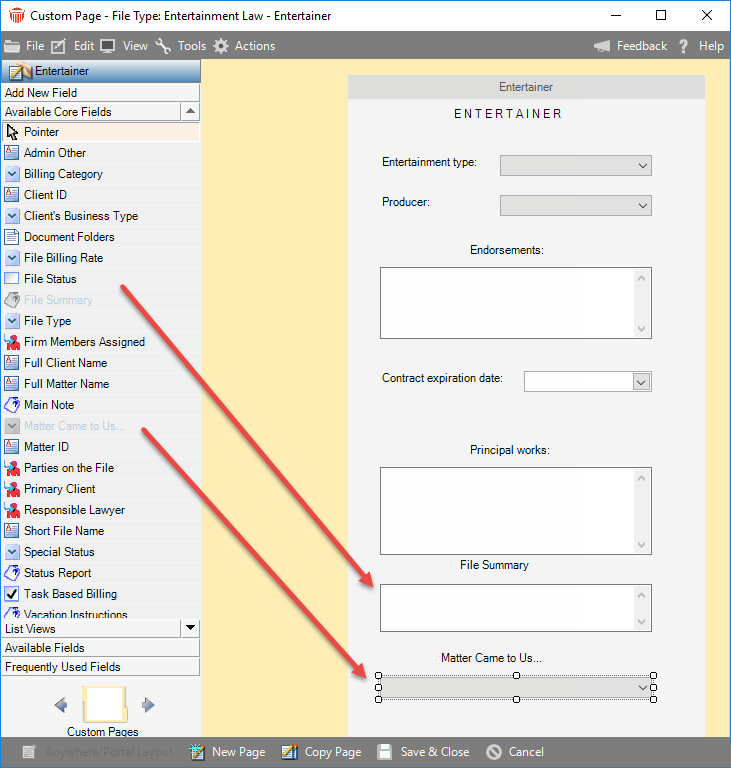Open the Contract expiration date picker
The image size is (731, 768).
coord(641,381)
